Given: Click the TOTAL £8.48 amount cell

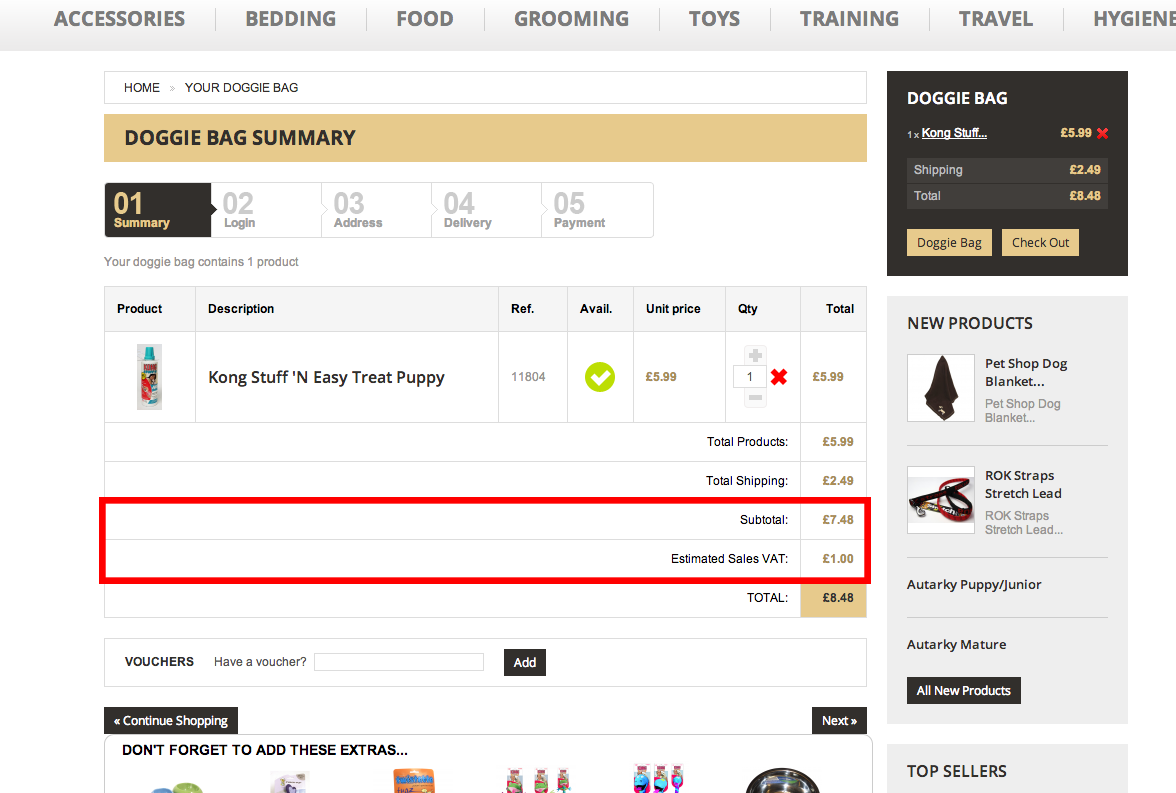Looking at the screenshot, I should (x=833, y=598).
